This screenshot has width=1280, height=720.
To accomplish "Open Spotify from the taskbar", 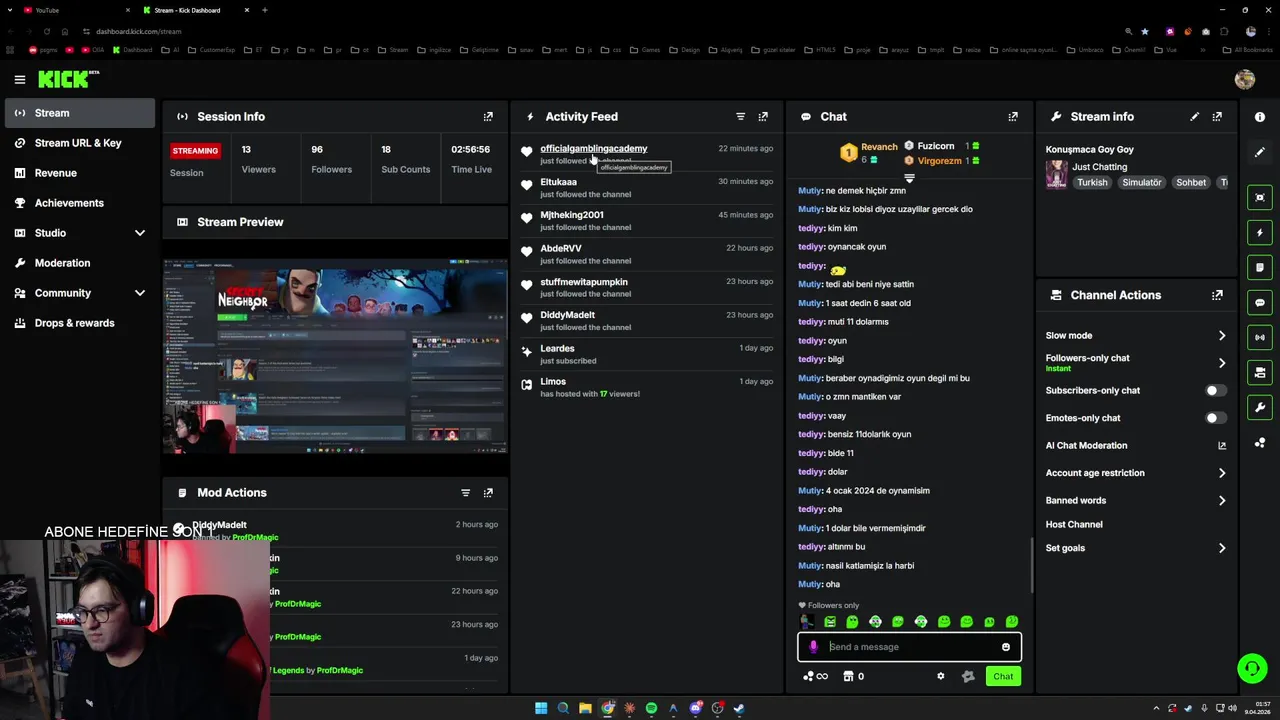I will (651, 708).
